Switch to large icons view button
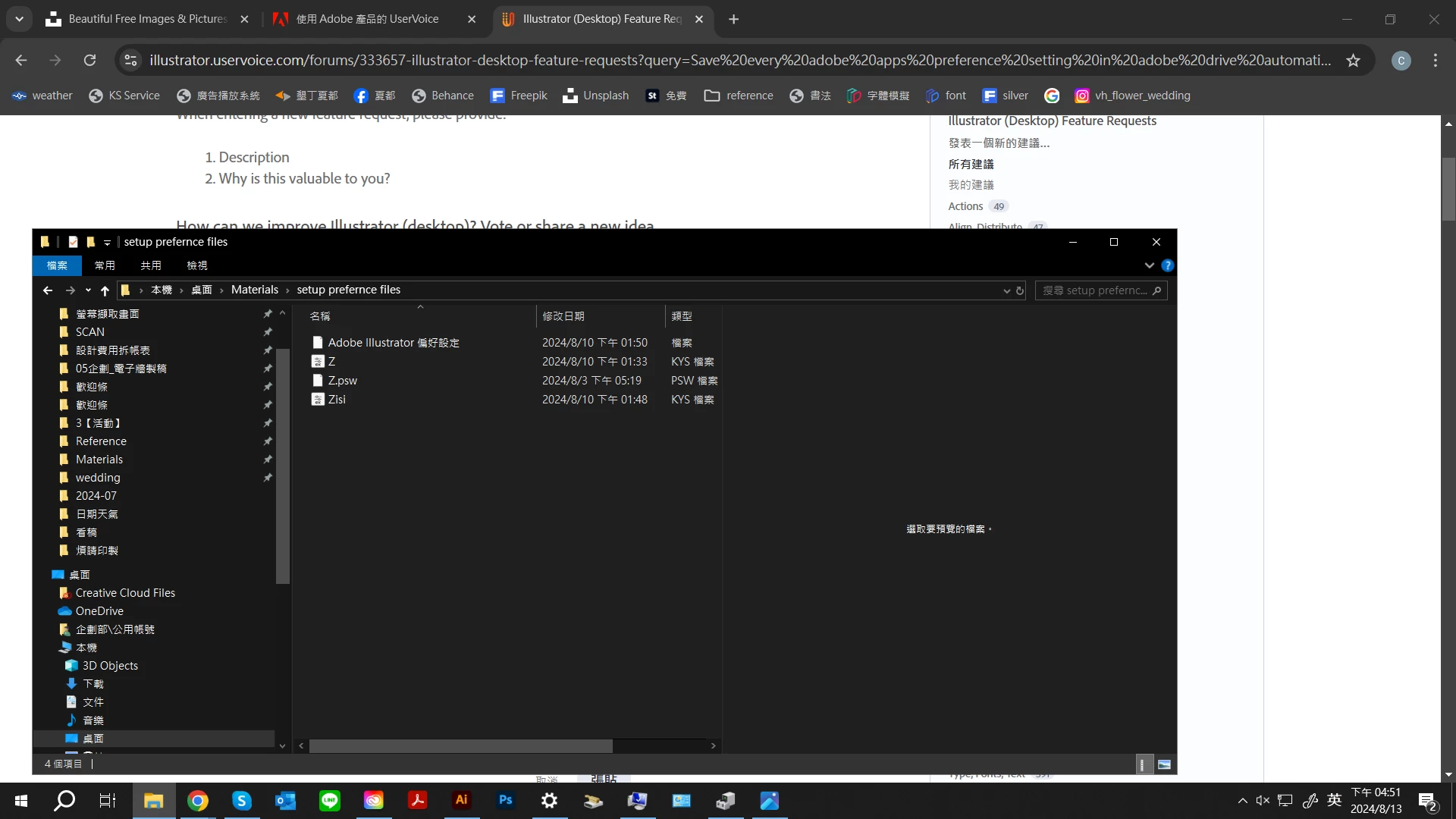This screenshot has width=1456, height=819. point(1164,764)
